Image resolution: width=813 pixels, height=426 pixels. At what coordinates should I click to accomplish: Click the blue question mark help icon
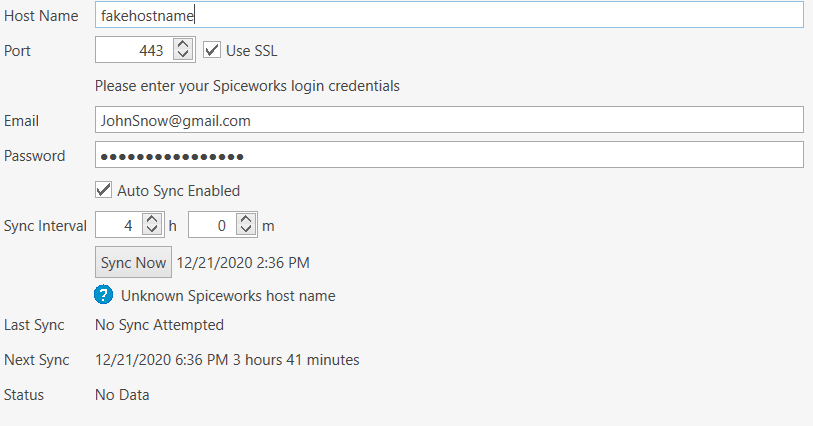(104, 295)
